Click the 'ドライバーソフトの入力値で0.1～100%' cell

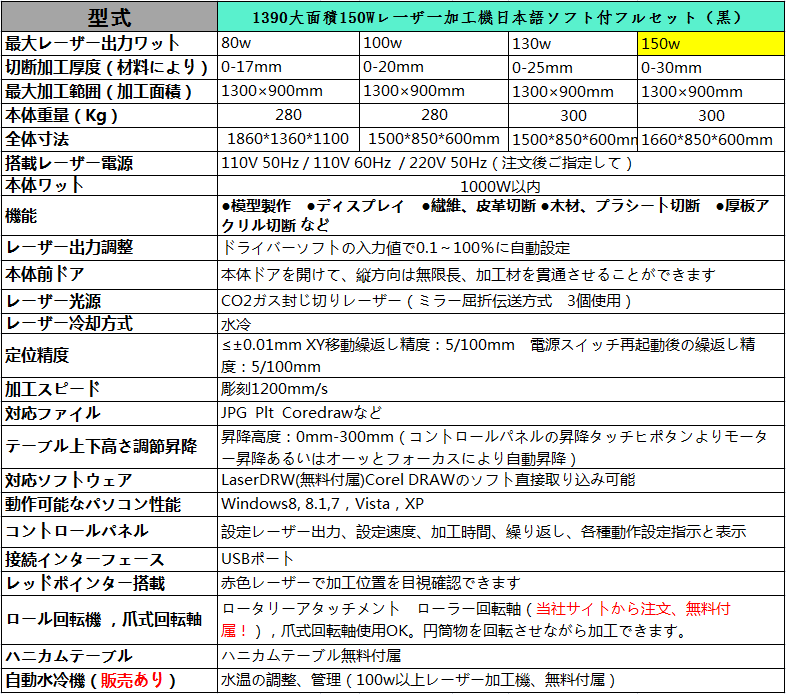(x=500, y=248)
